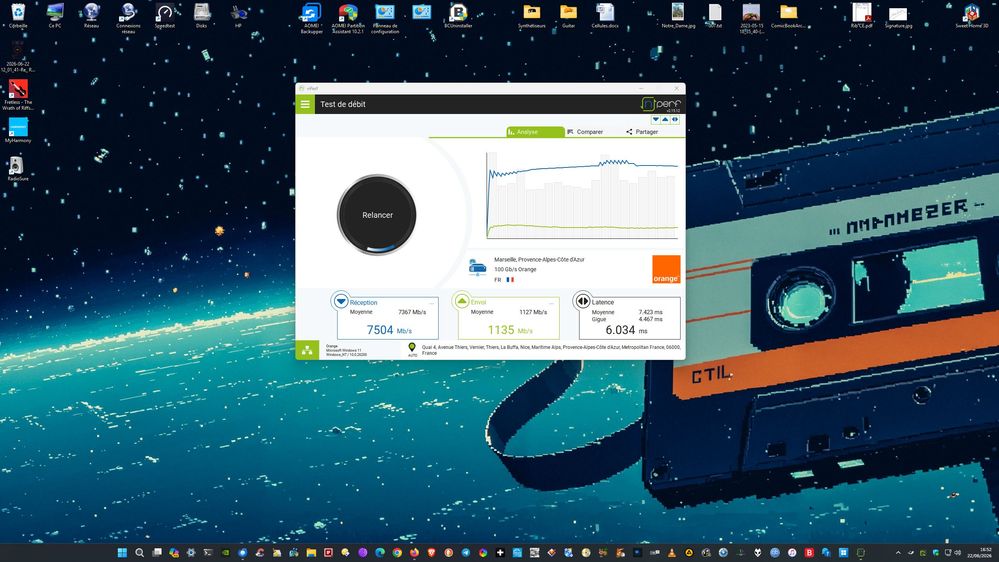Screen dimensions: 999x562
Task: Click the Relancer button to restart test
Action: (x=377, y=215)
